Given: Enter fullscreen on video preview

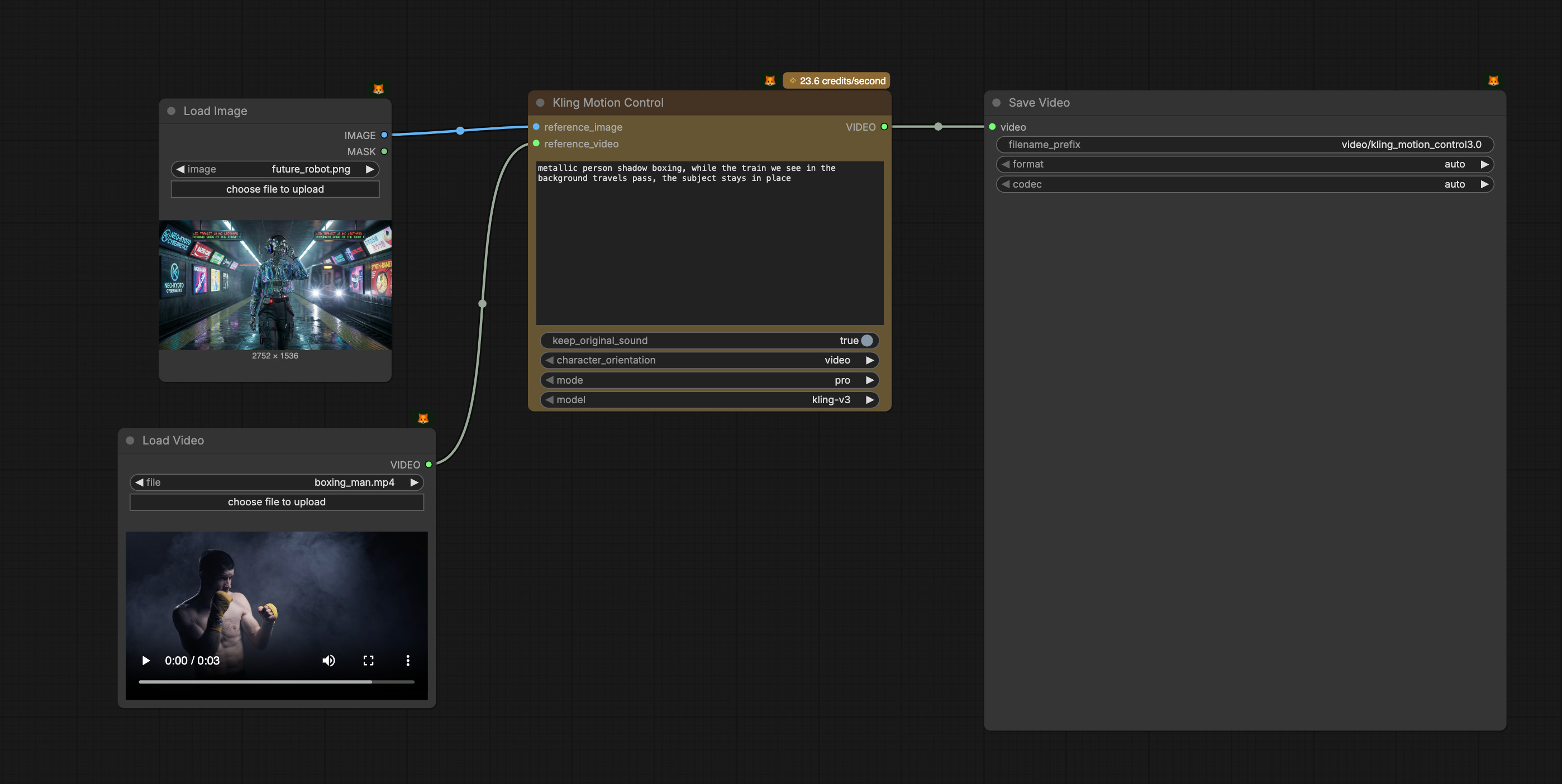Looking at the screenshot, I should pos(368,661).
